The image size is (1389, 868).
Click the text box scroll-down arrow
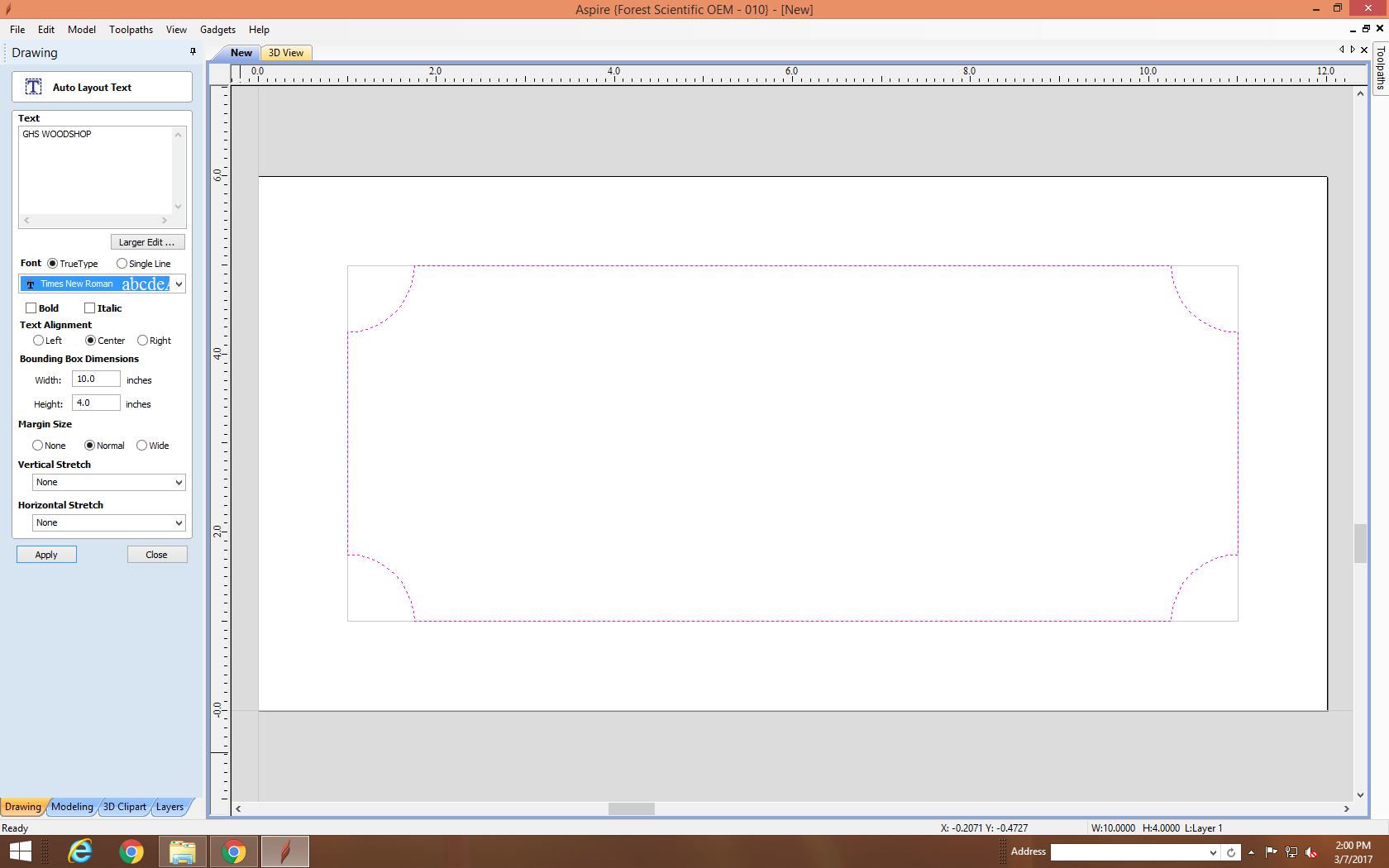(x=178, y=207)
